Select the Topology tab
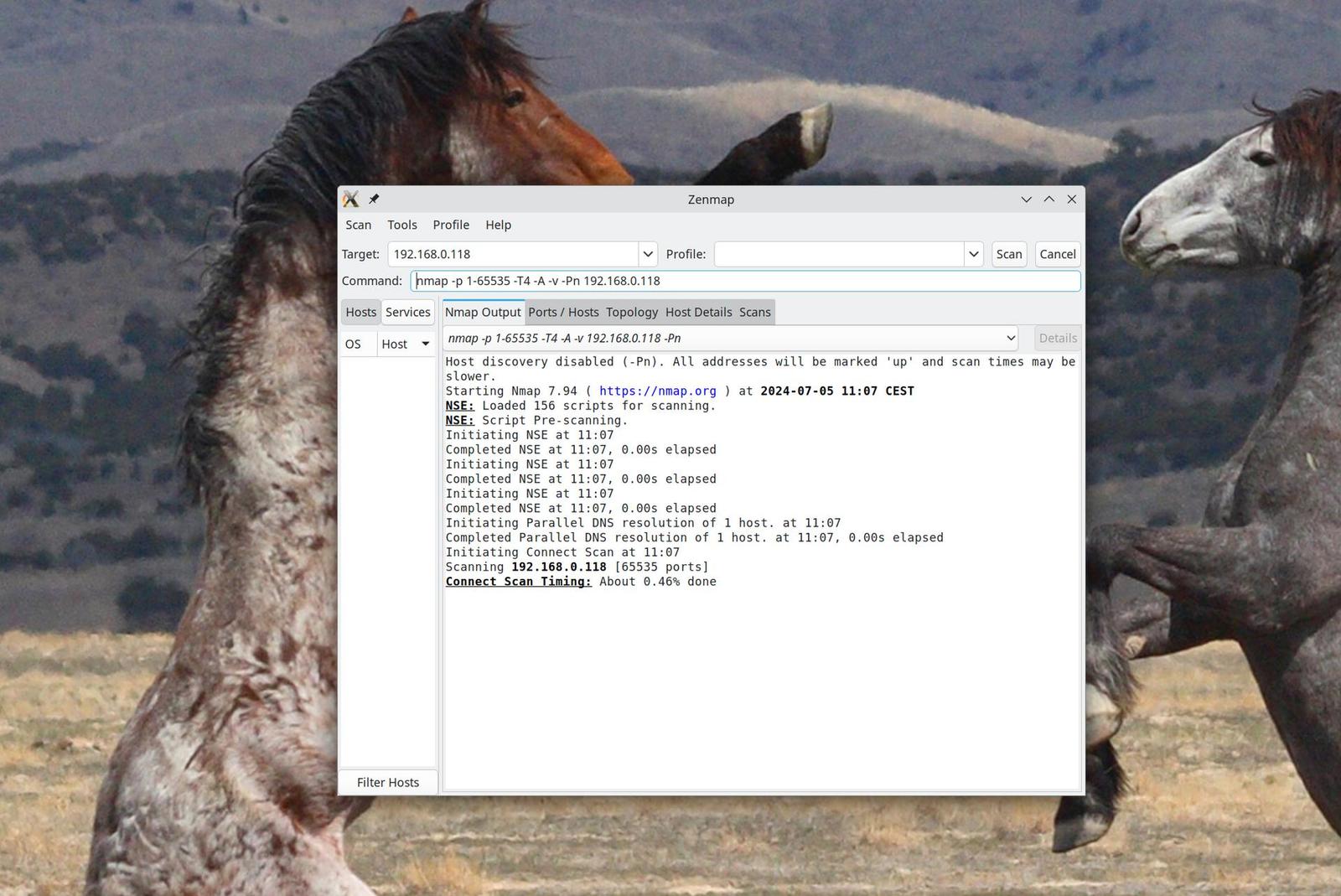1341x896 pixels. tap(632, 312)
